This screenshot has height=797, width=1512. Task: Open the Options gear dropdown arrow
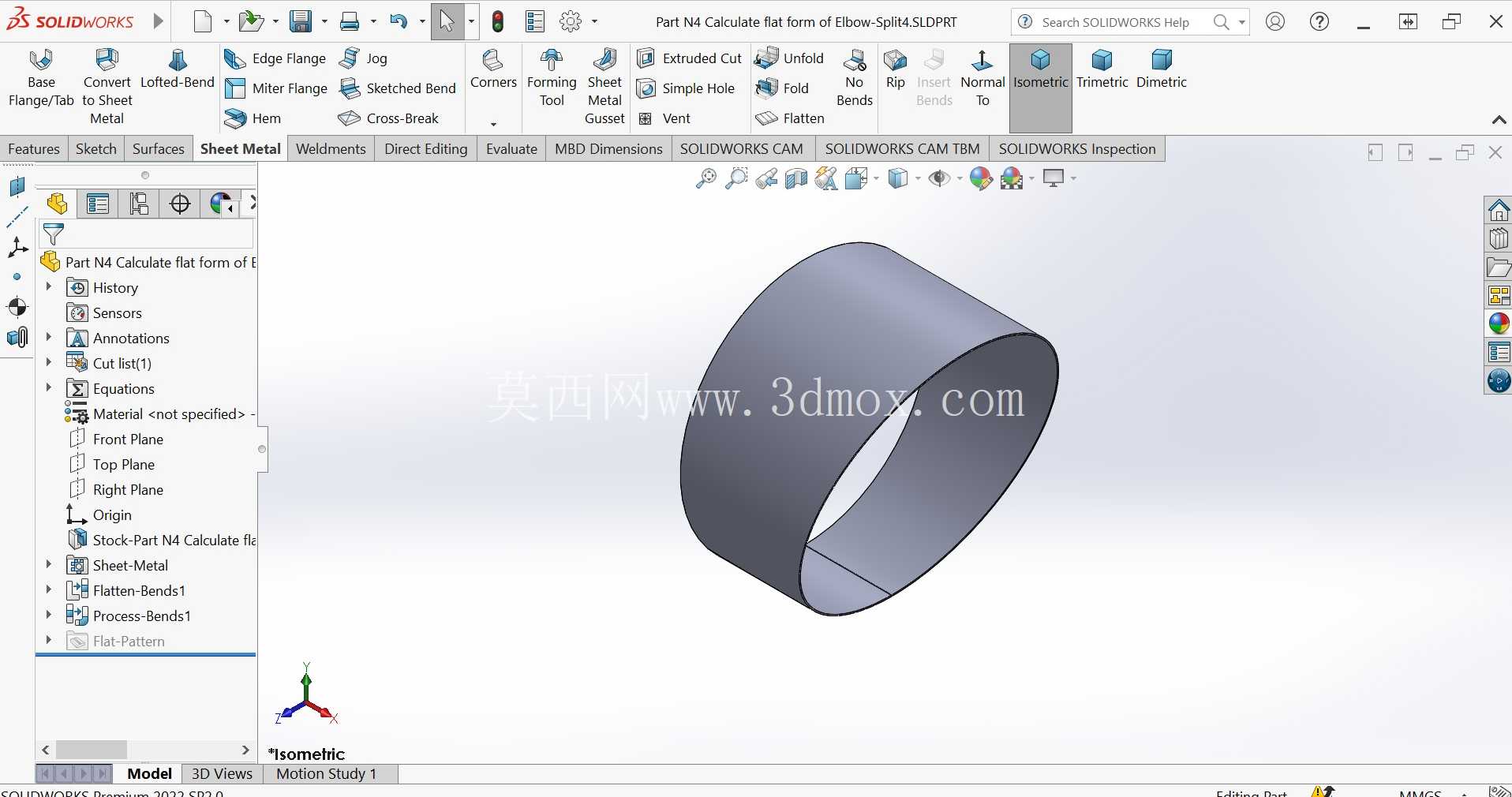[x=594, y=22]
